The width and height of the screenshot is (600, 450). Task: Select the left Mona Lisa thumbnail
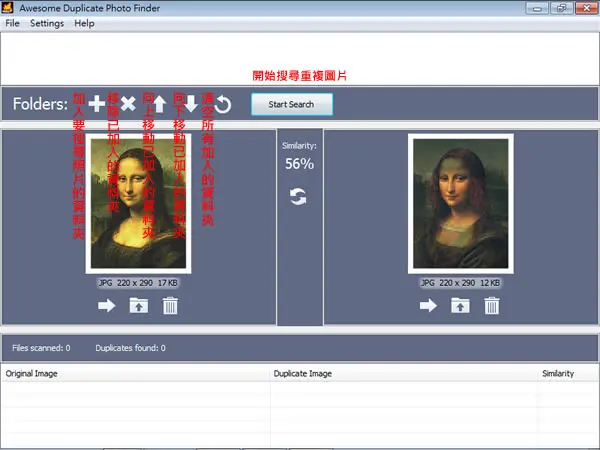(139, 204)
